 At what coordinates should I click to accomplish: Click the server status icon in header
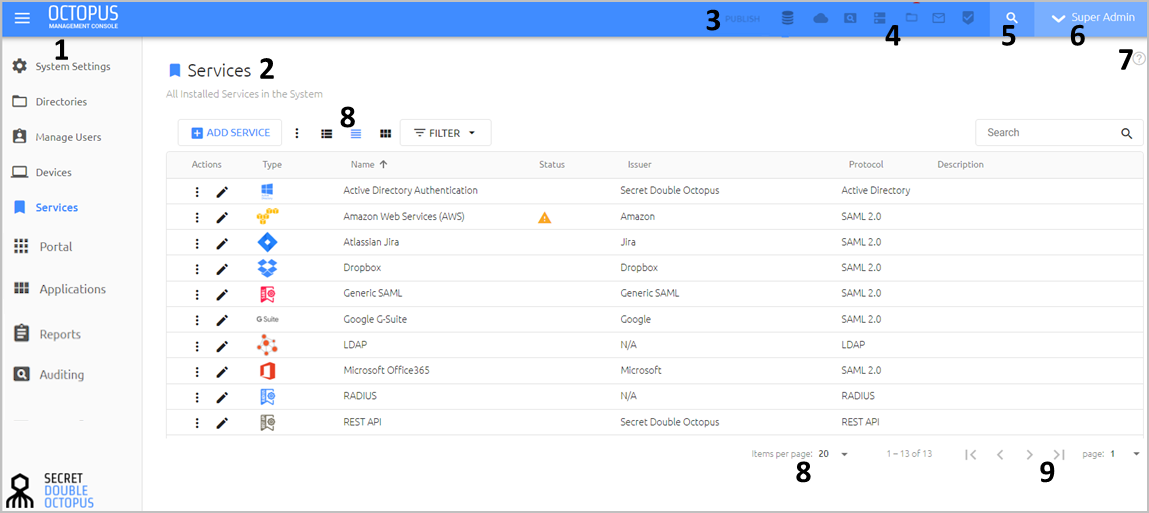(880, 18)
